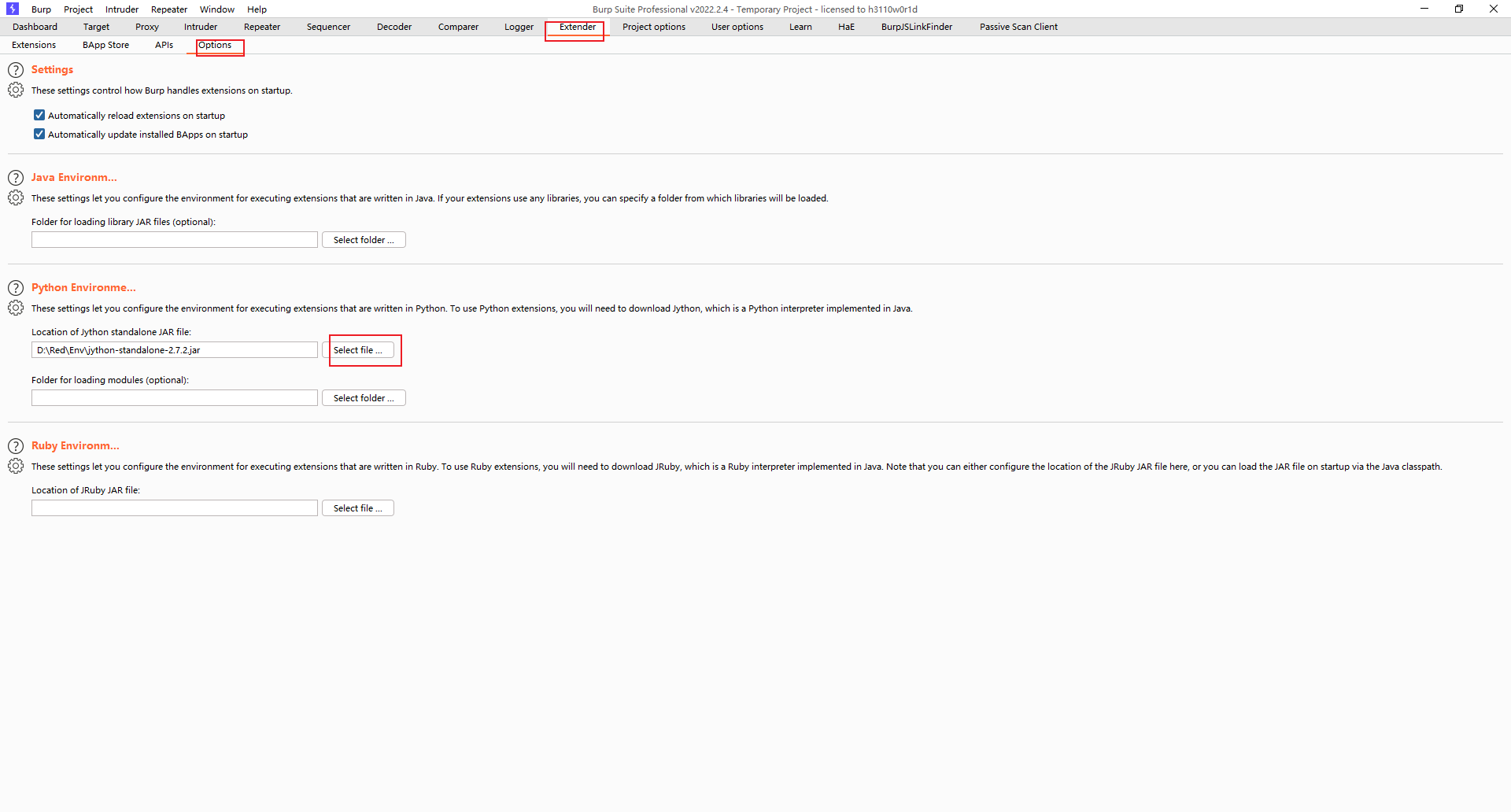Image resolution: width=1511 pixels, height=812 pixels.
Task: Uncheck automatically update installed BApps on startup
Action: (x=39, y=134)
